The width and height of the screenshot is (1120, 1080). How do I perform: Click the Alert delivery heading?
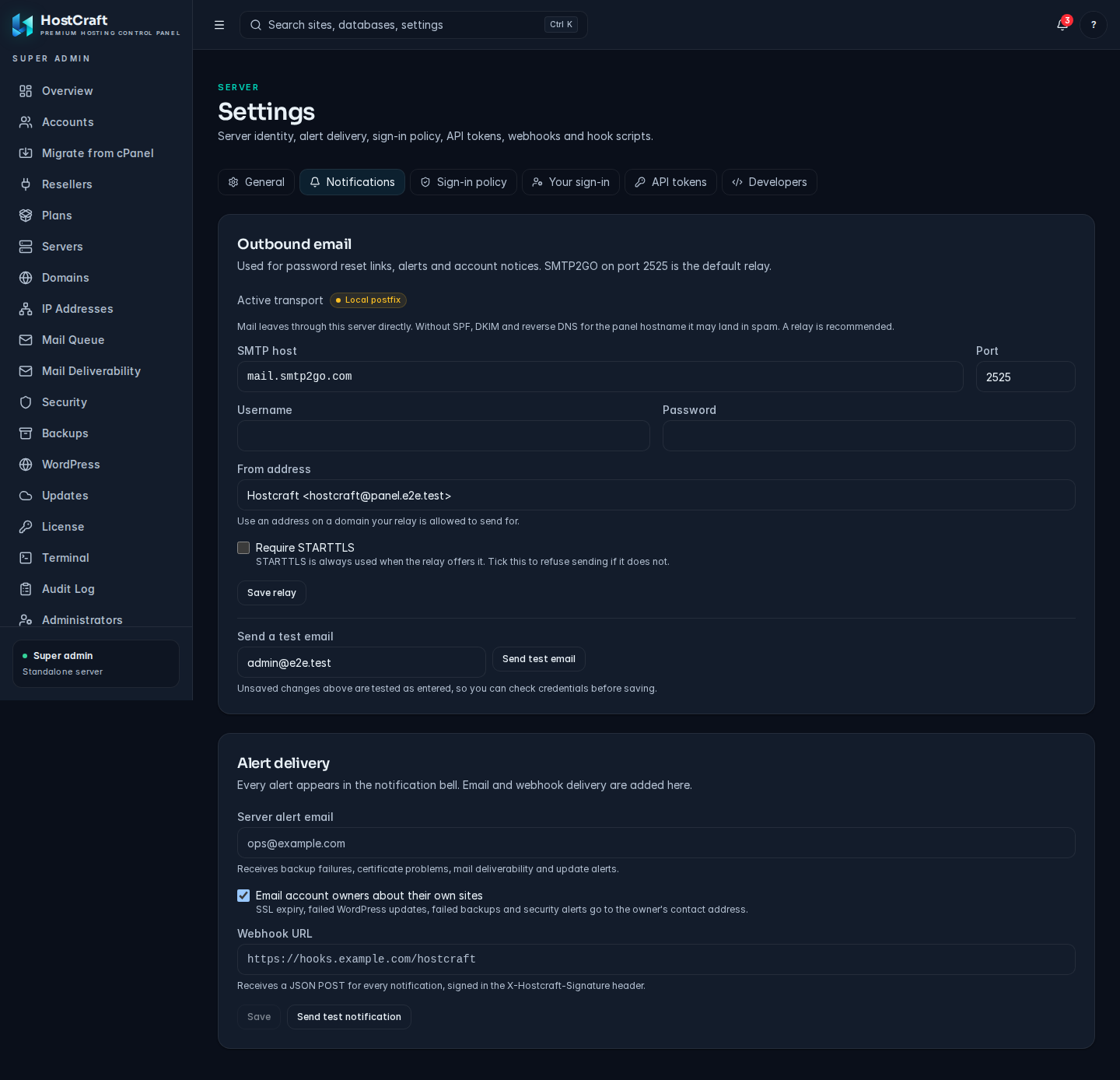click(283, 763)
